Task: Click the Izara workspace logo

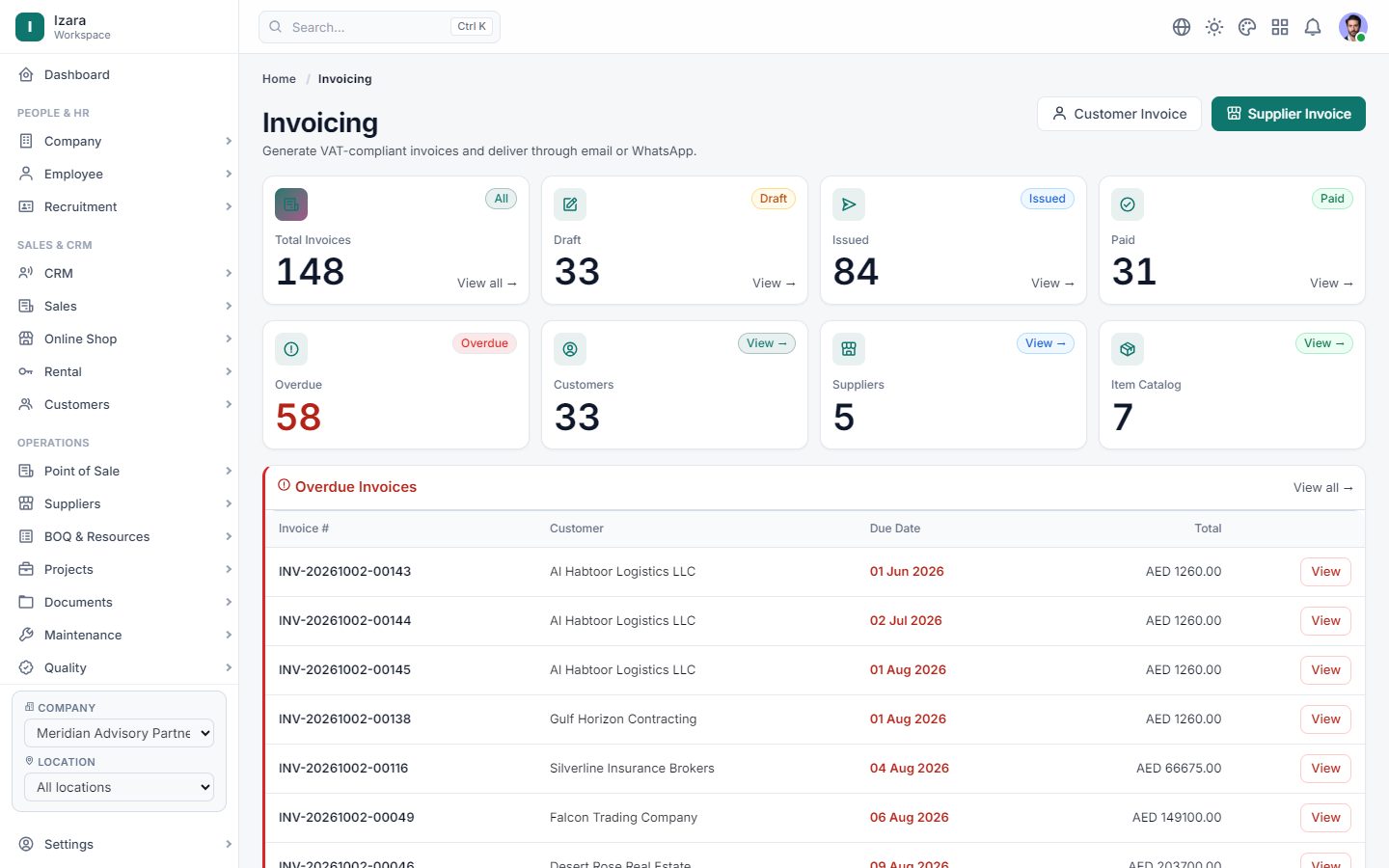Action: click(x=30, y=27)
